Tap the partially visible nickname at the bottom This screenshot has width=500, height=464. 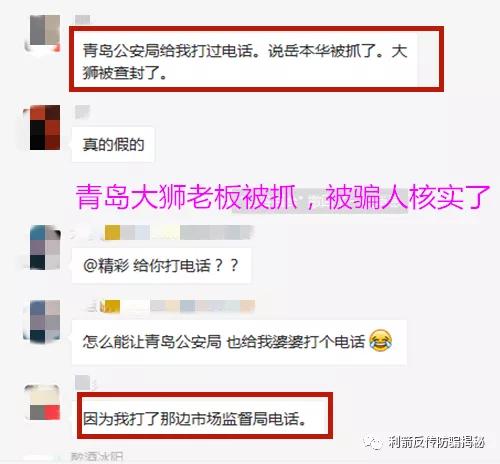(97, 457)
